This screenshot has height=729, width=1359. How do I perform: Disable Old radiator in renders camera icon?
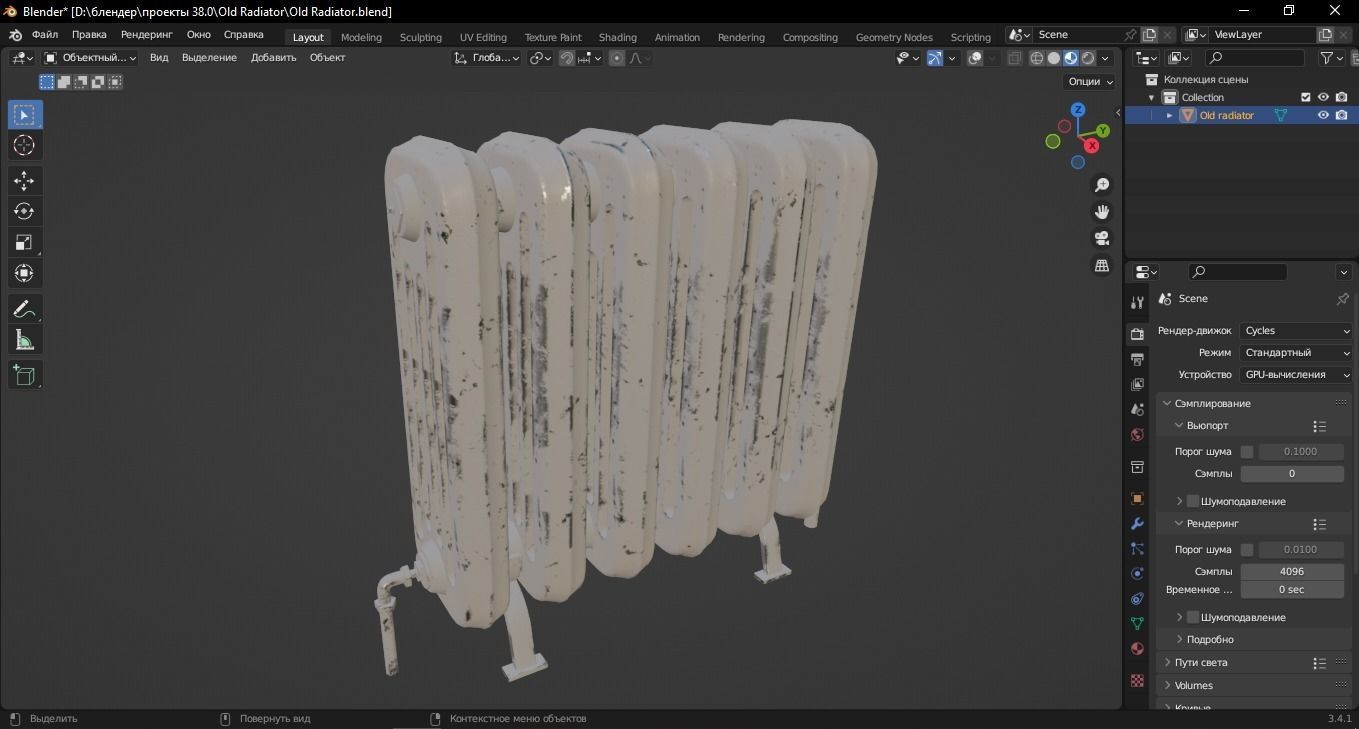[1341, 115]
